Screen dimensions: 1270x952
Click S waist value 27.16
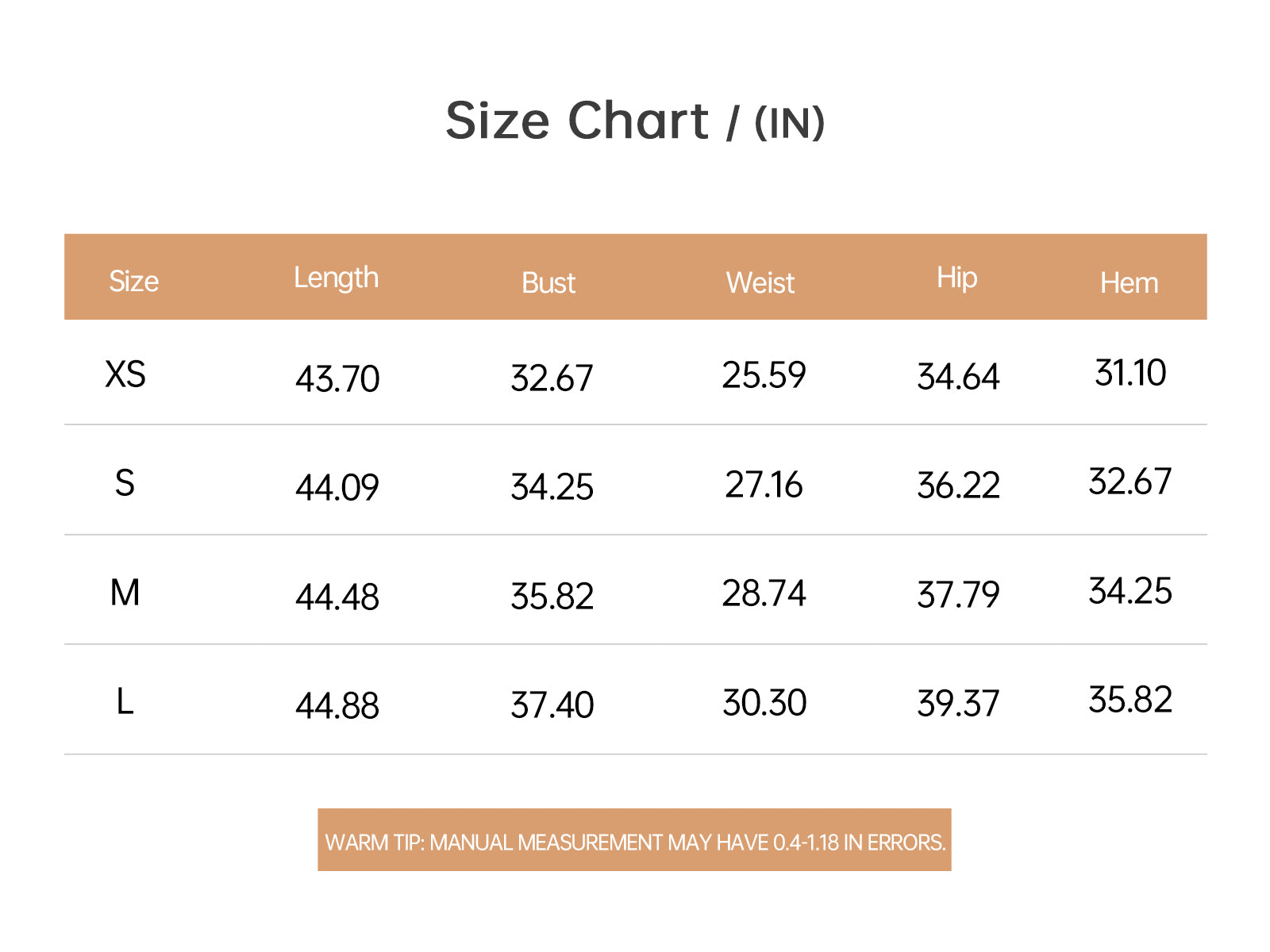tap(764, 484)
